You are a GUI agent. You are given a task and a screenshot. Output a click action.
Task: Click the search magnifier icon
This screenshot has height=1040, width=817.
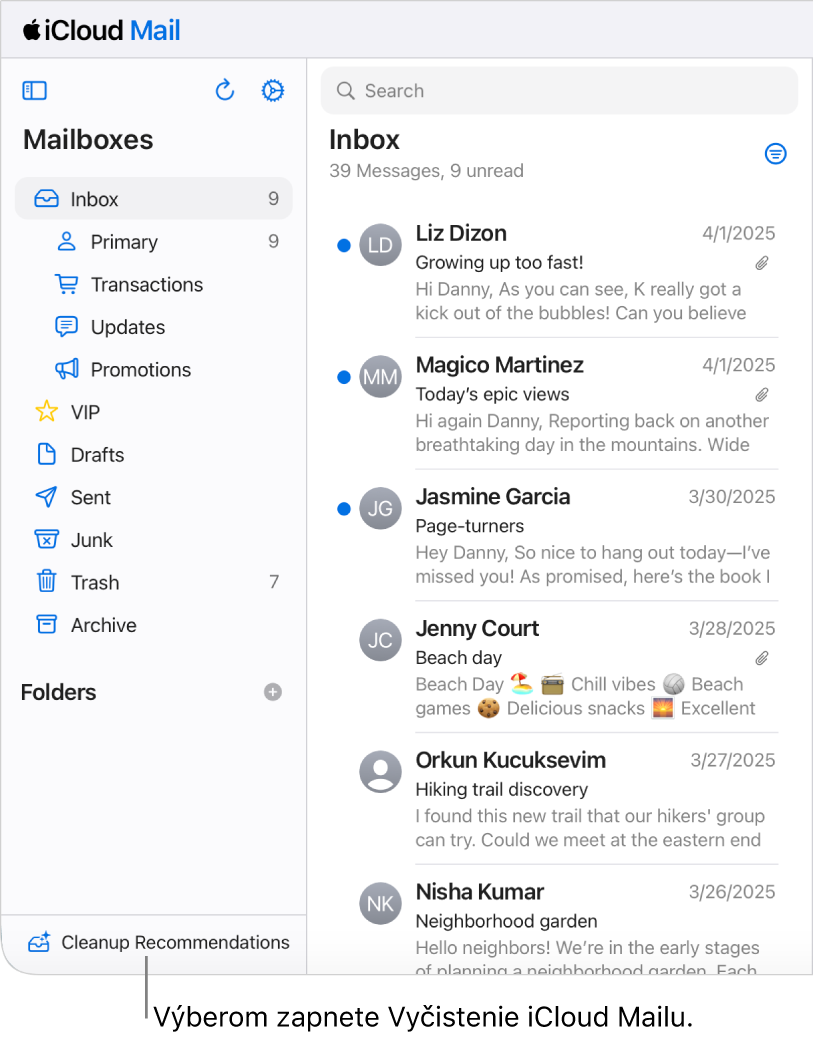346,91
